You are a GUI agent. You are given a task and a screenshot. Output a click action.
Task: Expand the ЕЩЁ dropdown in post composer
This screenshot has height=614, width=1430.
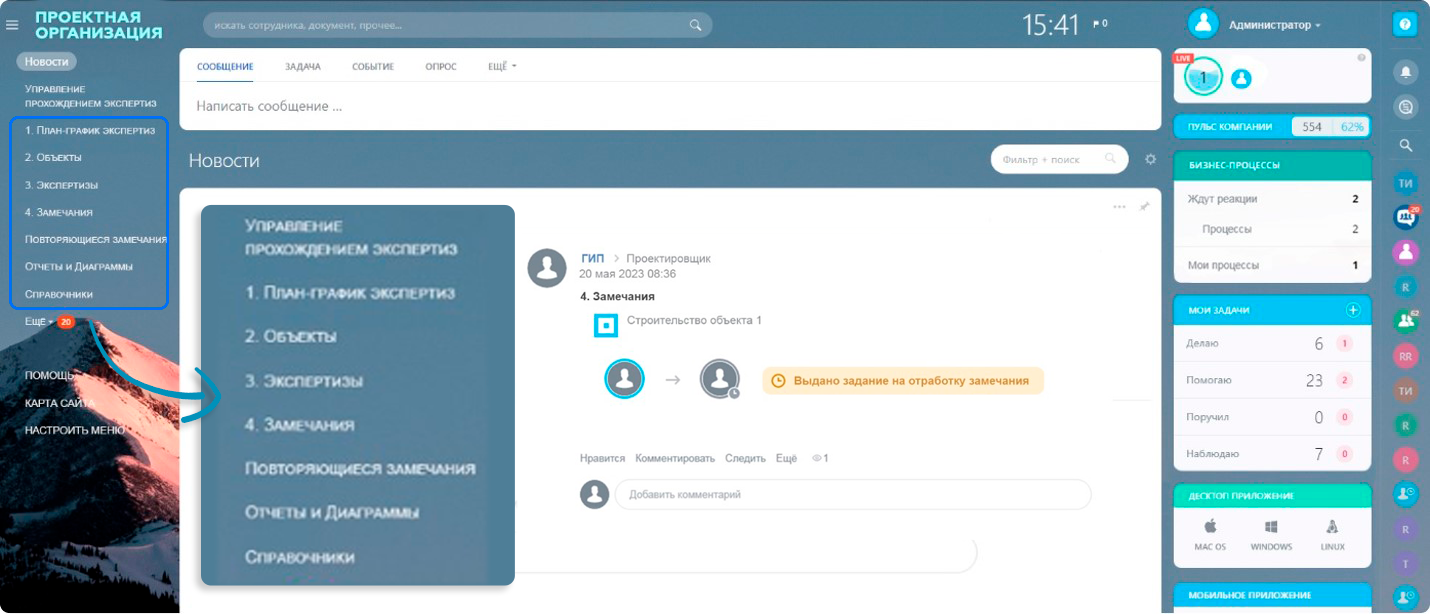[x=502, y=67]
